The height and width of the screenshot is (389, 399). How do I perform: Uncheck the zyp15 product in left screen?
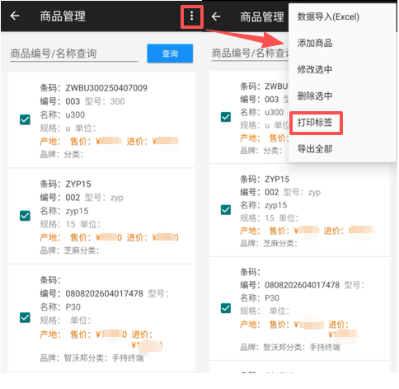pyautogui.click(x=25, y=216)
